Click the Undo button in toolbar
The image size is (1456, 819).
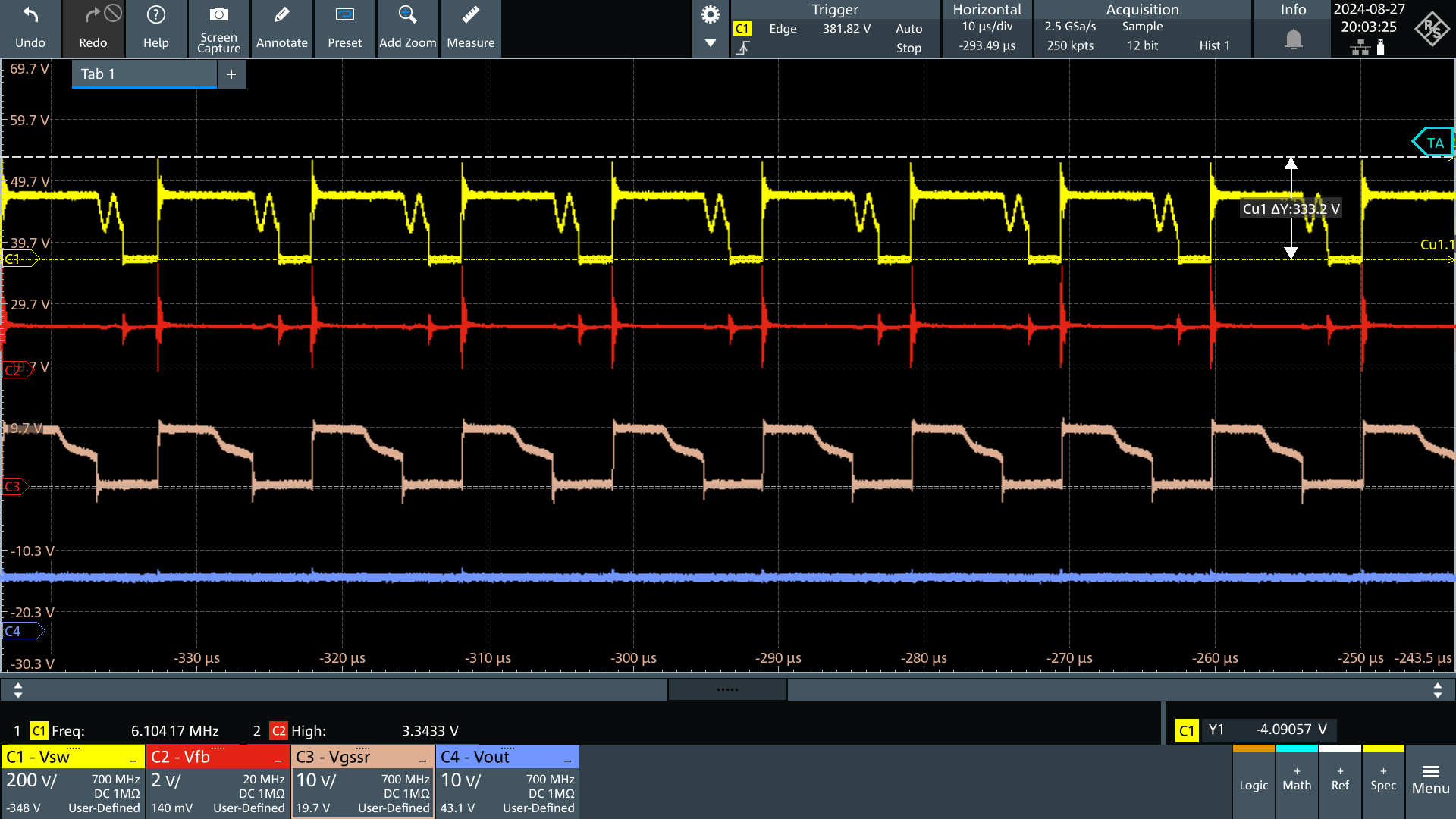point(29,28)
